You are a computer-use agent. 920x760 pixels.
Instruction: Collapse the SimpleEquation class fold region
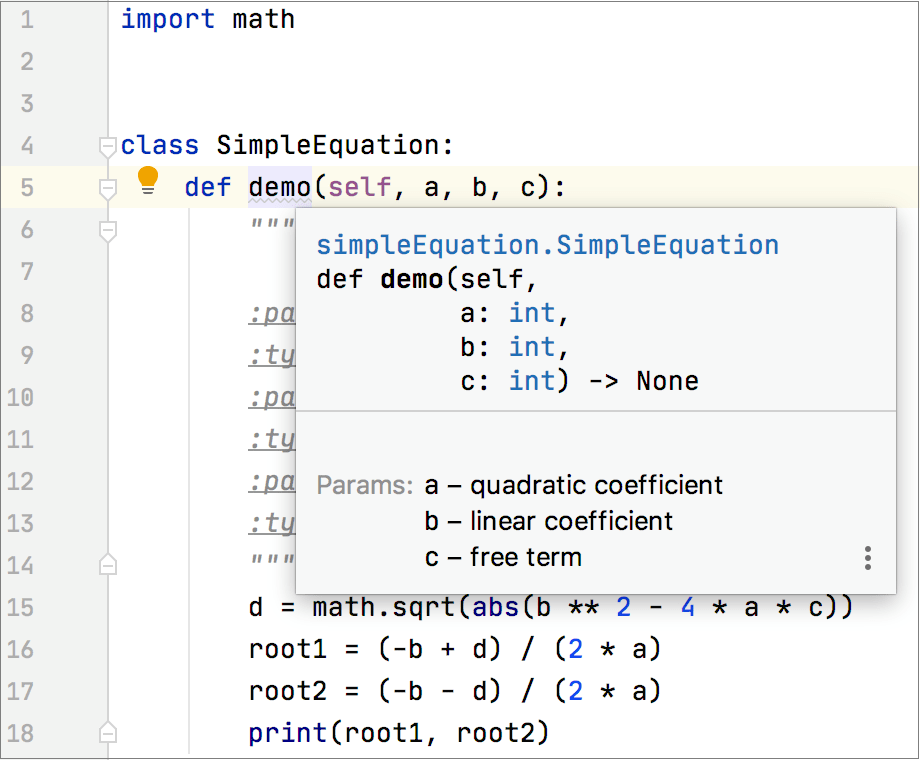point(106,146)
